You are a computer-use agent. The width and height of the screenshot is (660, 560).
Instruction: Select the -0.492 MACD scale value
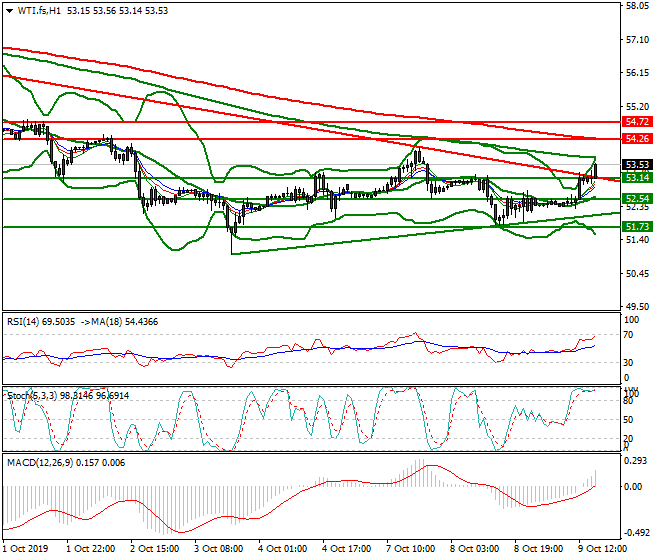click(x=636, y=533)
